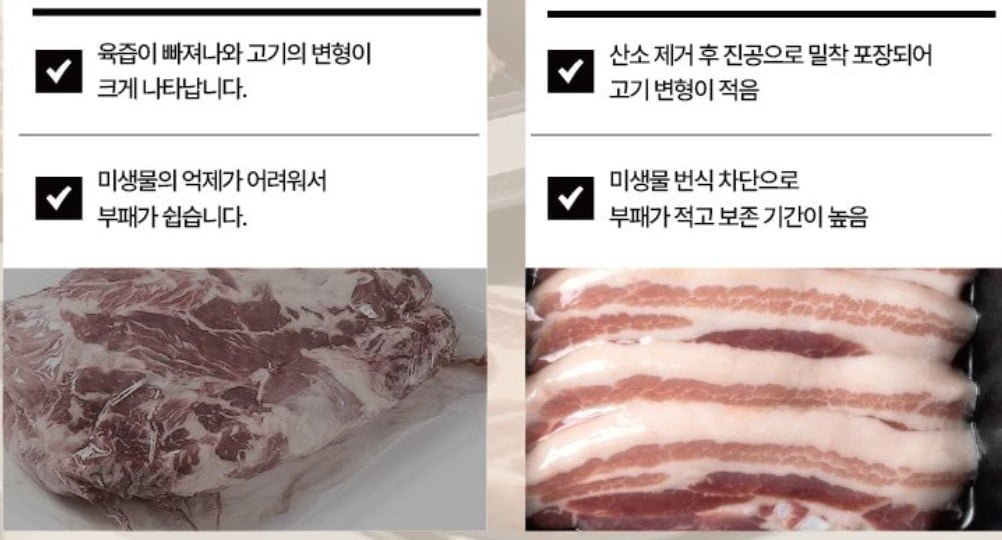Open the vacuum-packed pork belly photo
The image size is (1002, 540).
click(764, 399)
